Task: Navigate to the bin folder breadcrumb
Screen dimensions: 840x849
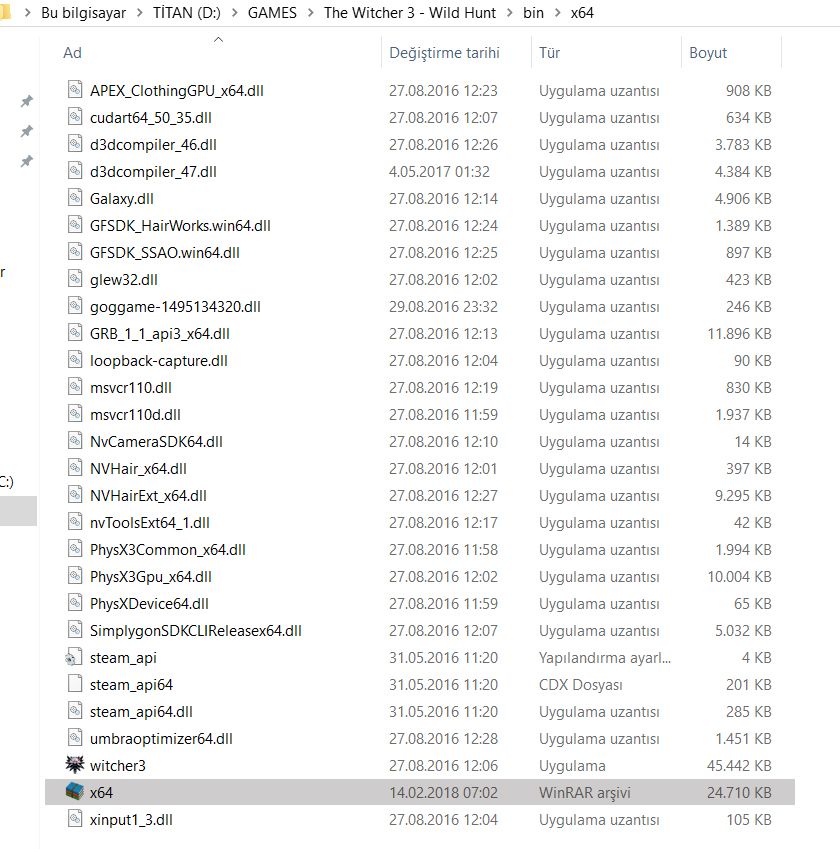Action: (x=533, y=13)
